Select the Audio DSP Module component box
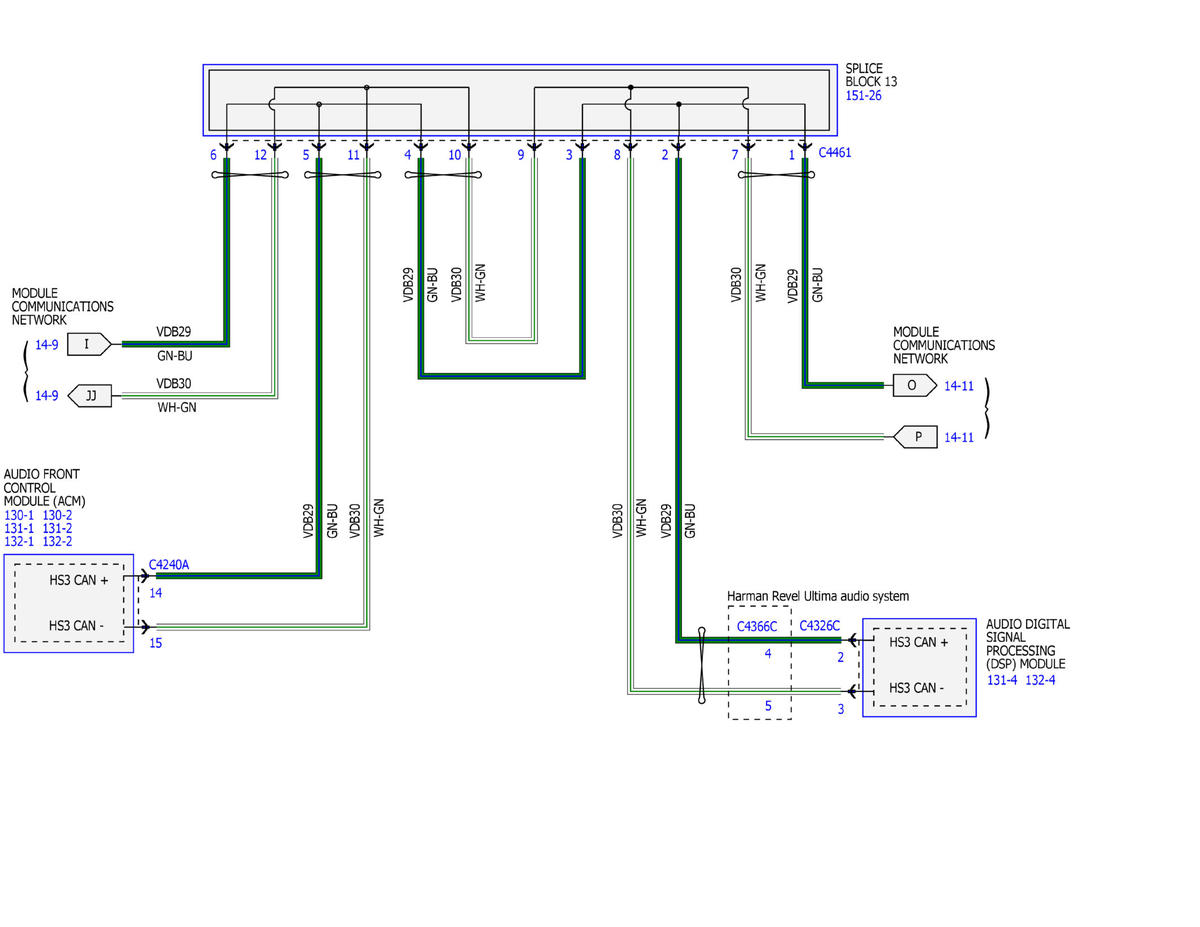The height and width of the screenshot is (927, 1200). [x=919, y=667]
